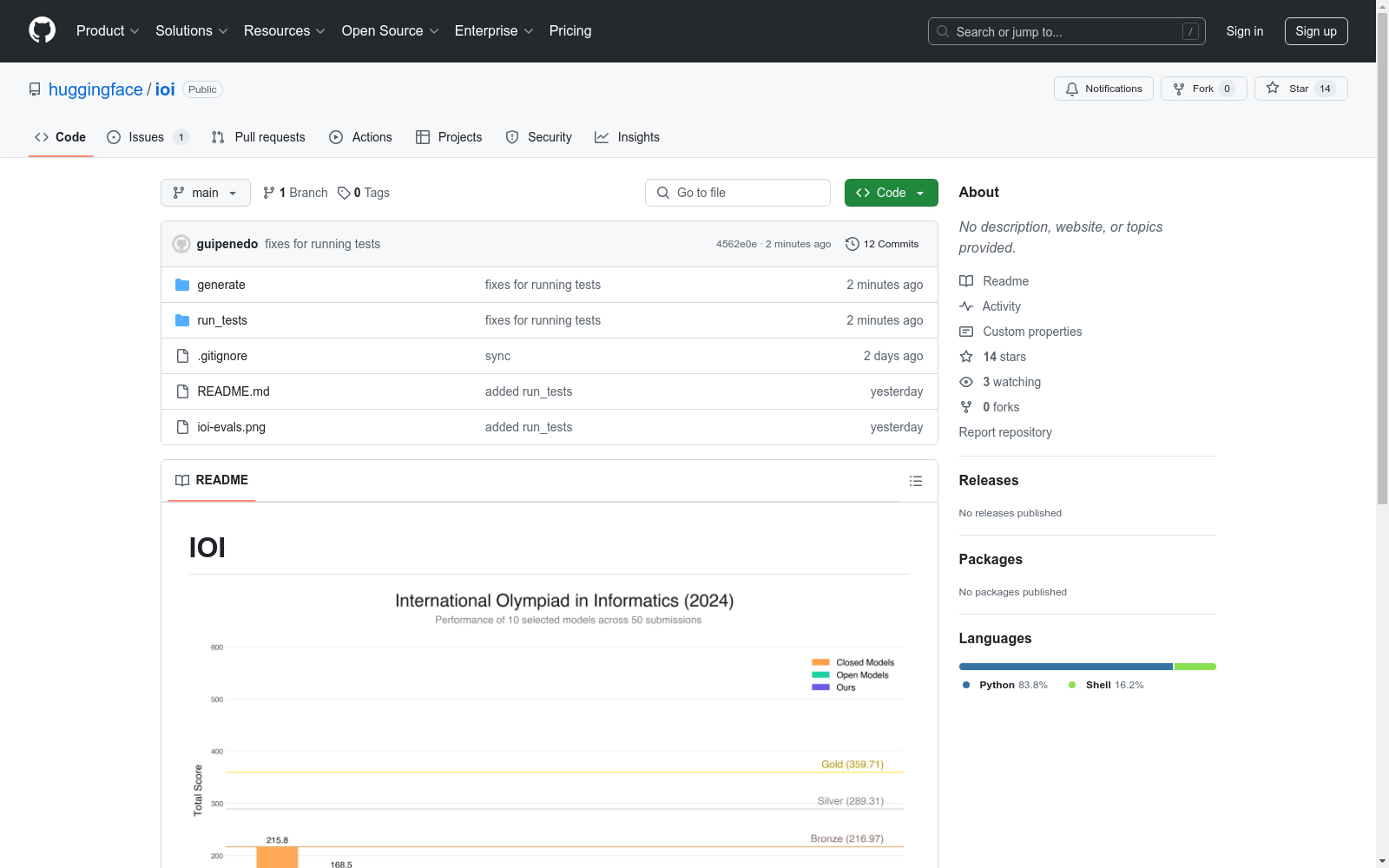This screenshot has height=868, width=1389.
Task: Click the search magnifier in top bar
Action: pos(943,31)
